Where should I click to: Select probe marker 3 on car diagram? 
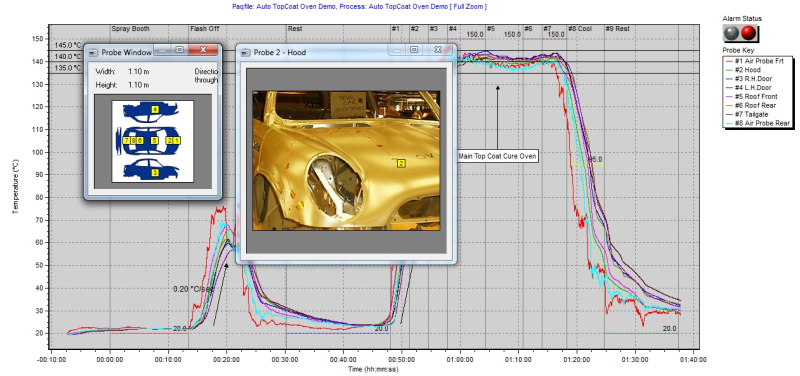155,173
